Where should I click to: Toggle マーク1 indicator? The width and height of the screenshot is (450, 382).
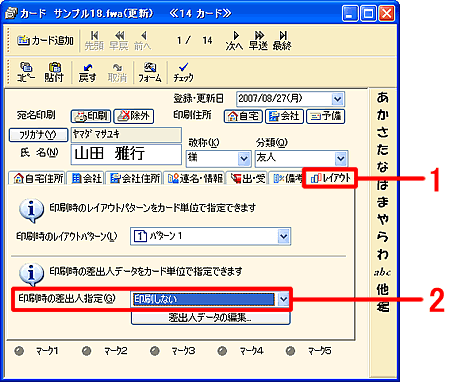19,351
